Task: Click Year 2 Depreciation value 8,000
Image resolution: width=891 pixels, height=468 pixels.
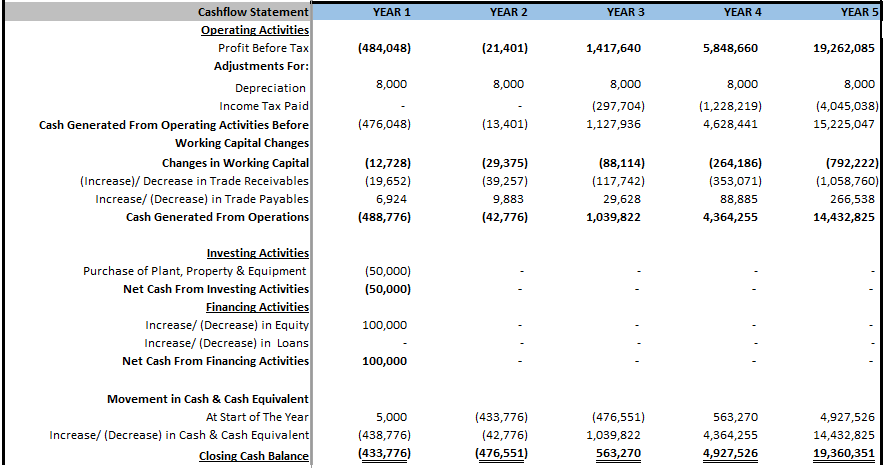Action: click(x=508, y=84)
